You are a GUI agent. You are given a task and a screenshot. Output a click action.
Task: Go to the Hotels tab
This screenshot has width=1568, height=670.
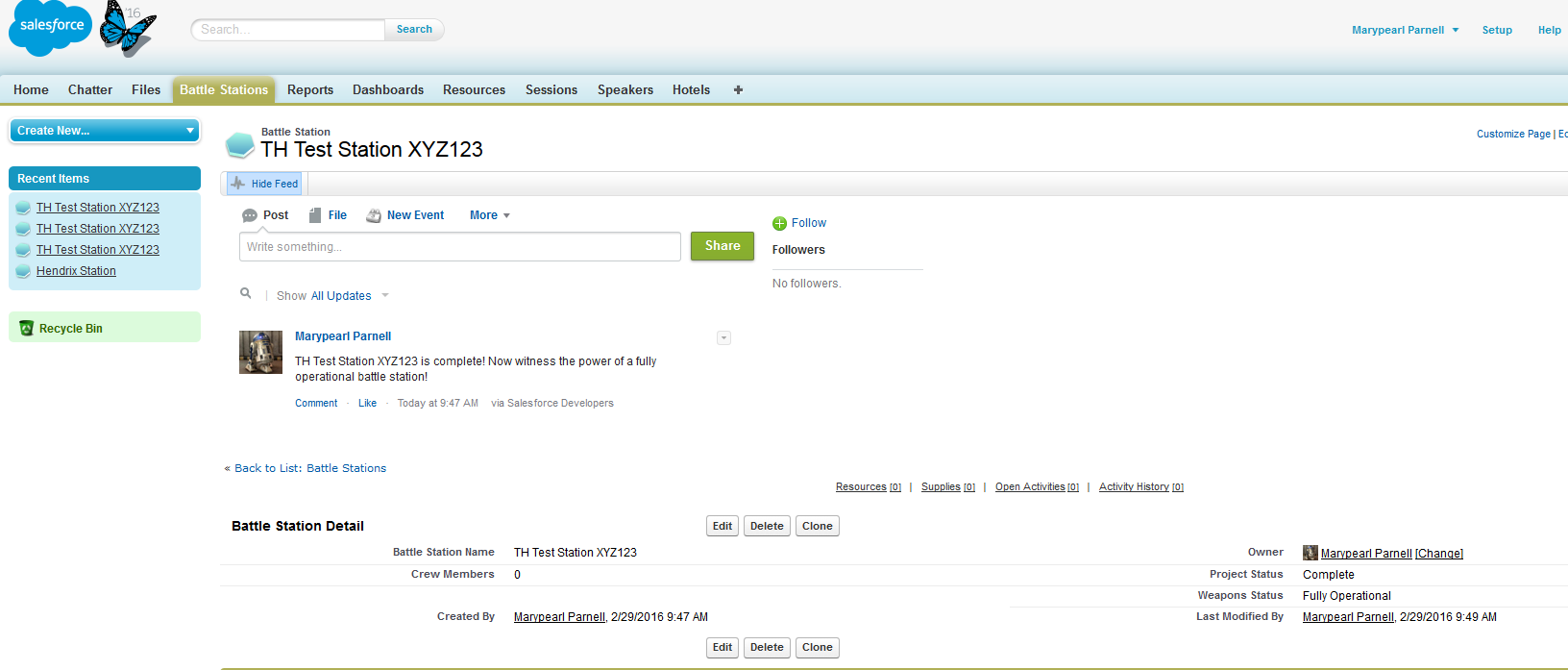pyautogui.click(x=691, y=89)
